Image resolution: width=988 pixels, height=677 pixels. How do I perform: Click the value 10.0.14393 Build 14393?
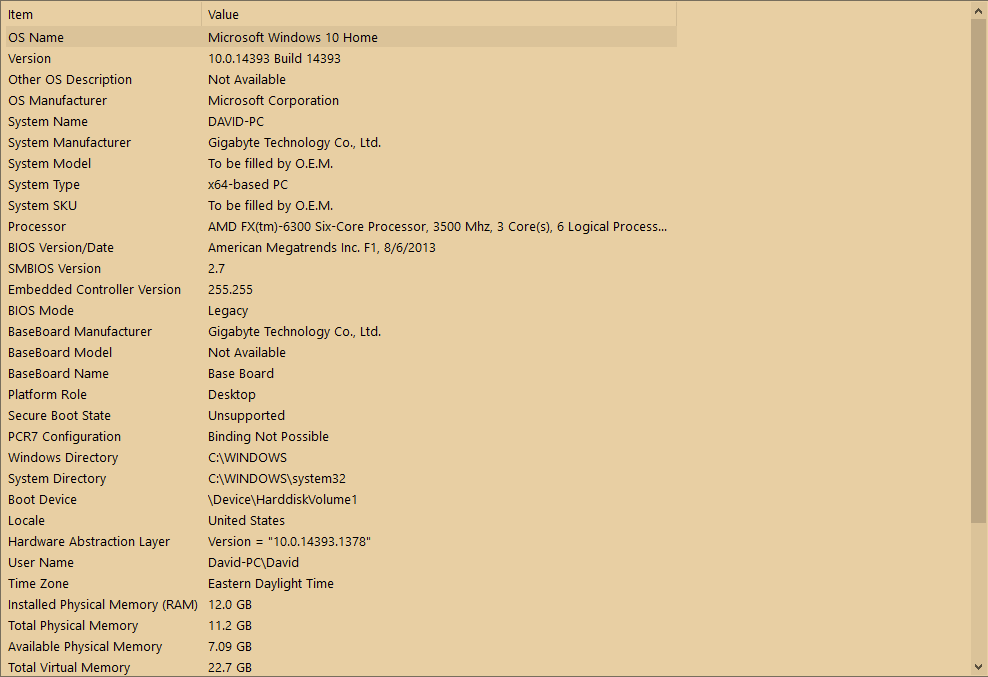coord(274,59)
